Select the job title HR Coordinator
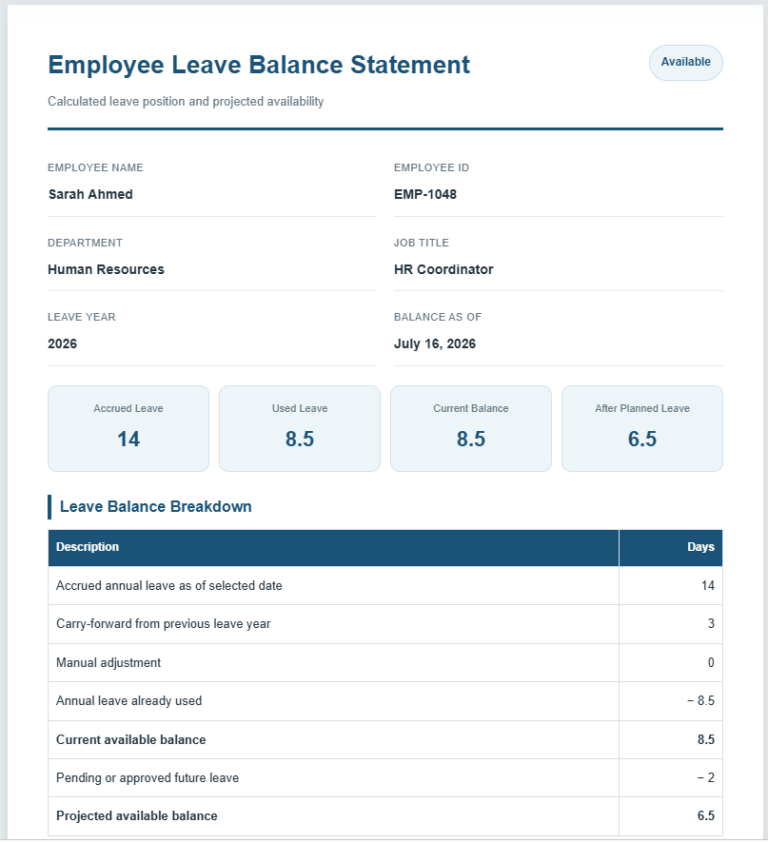 tap(443, 269)
